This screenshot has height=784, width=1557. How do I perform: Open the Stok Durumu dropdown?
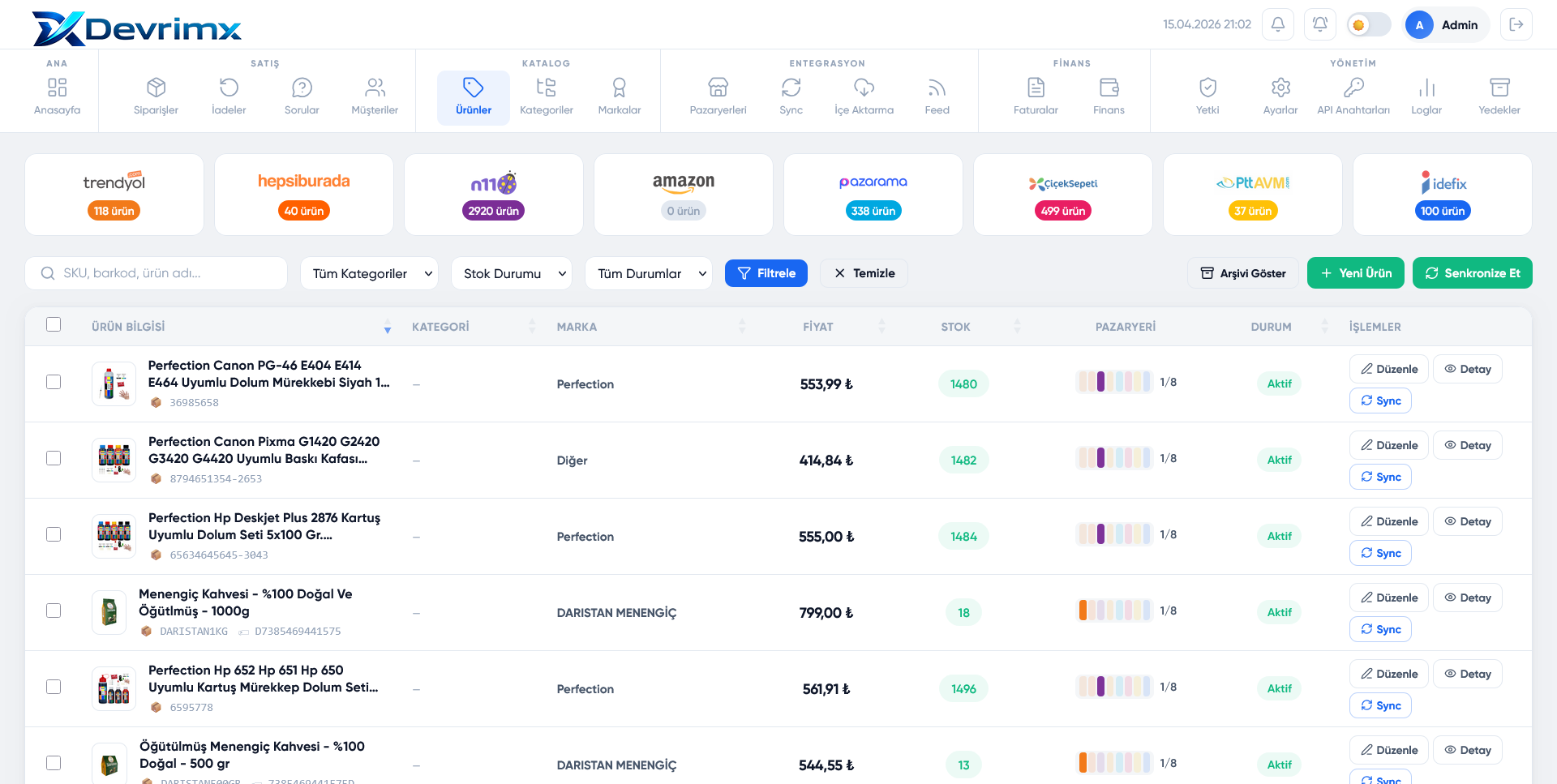[x=511, y=273]
